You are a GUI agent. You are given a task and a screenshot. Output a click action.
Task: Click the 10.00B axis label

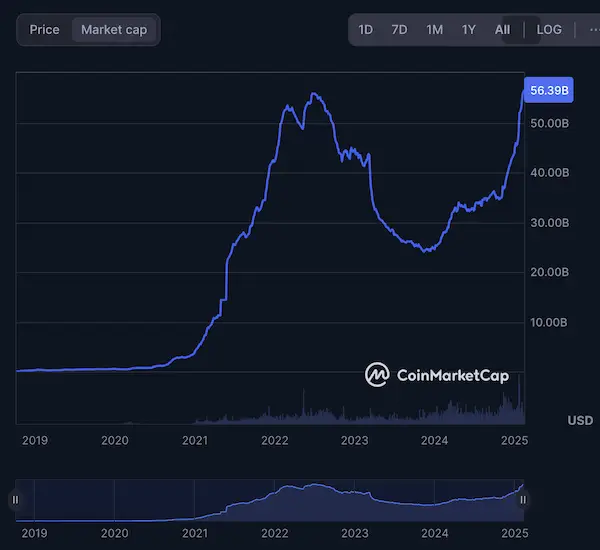(x=549, y=323)
